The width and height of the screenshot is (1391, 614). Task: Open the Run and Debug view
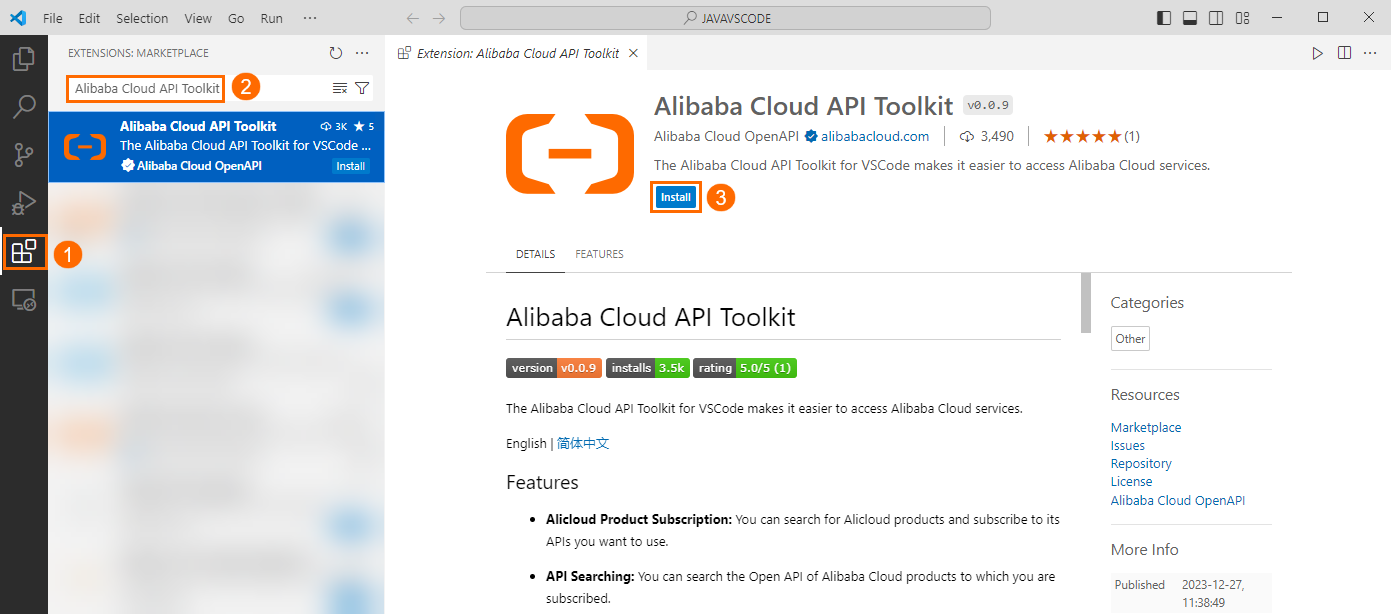coord(23,203)
